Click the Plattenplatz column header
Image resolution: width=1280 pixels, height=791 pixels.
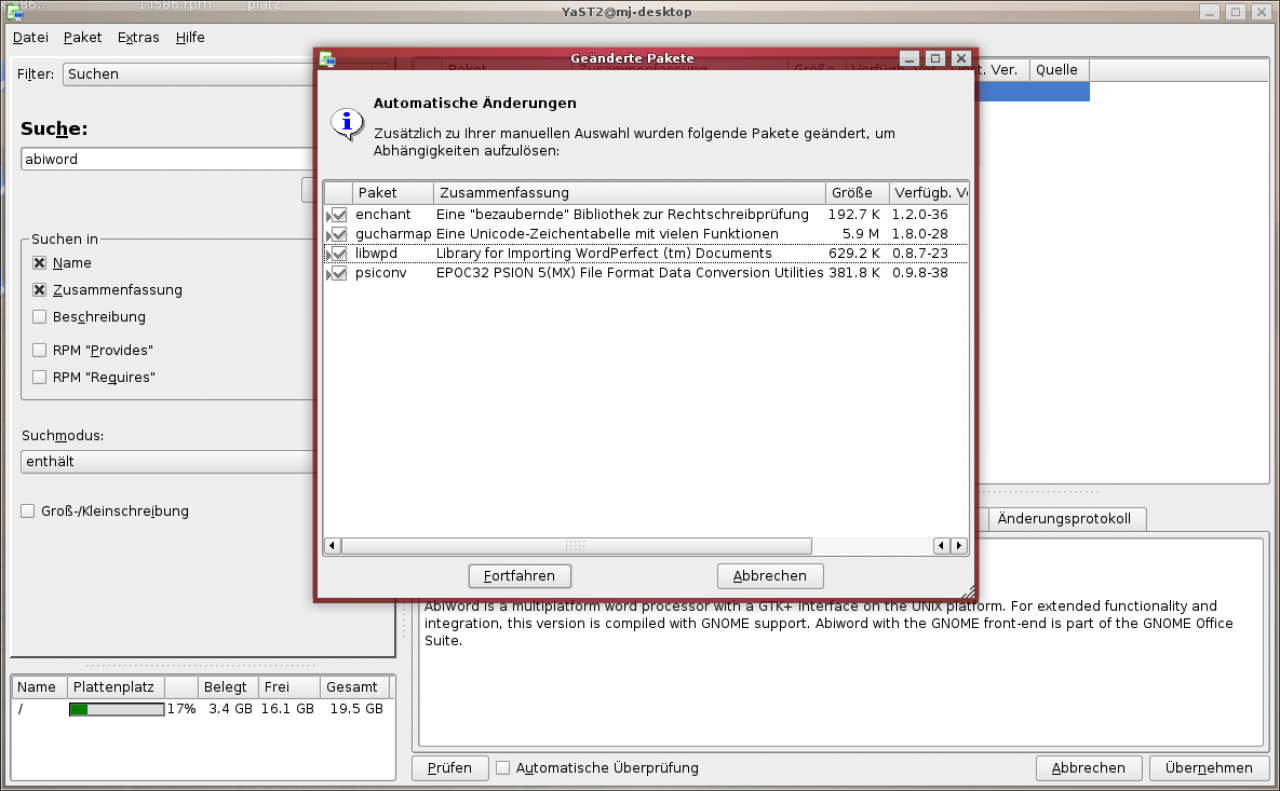pos(116,687)
